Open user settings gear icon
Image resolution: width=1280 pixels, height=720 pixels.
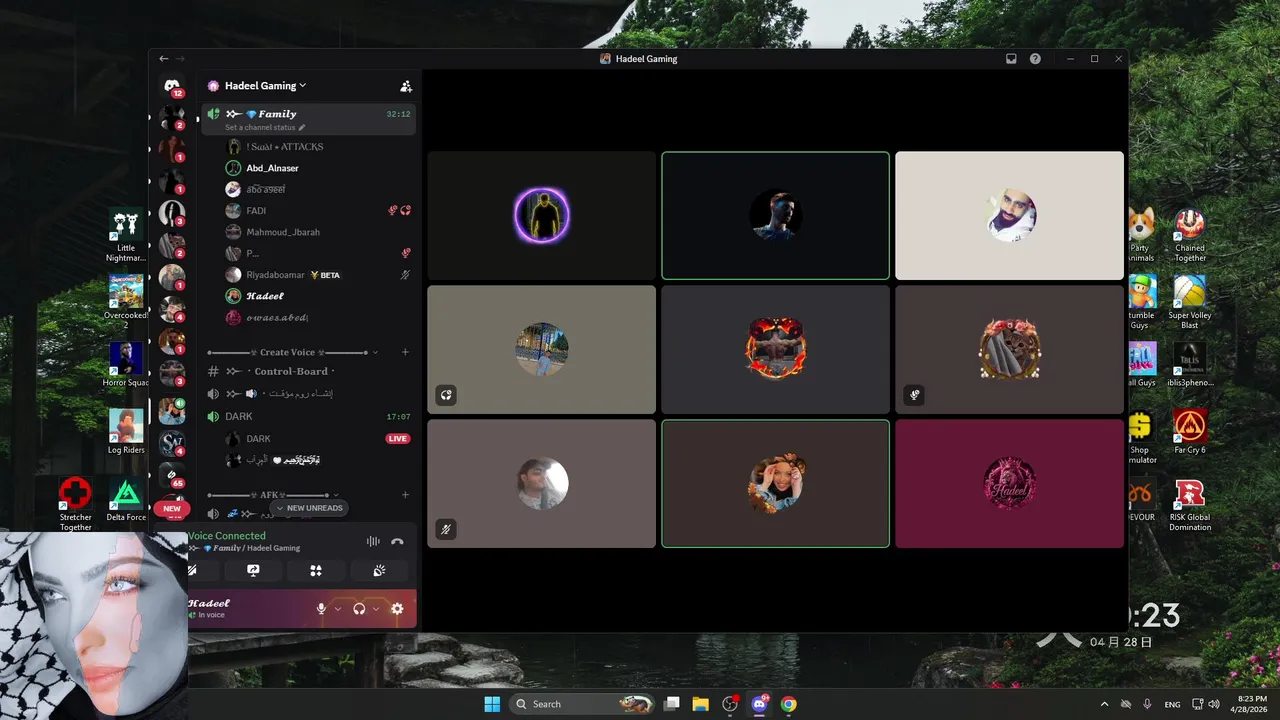coord(397,608)
